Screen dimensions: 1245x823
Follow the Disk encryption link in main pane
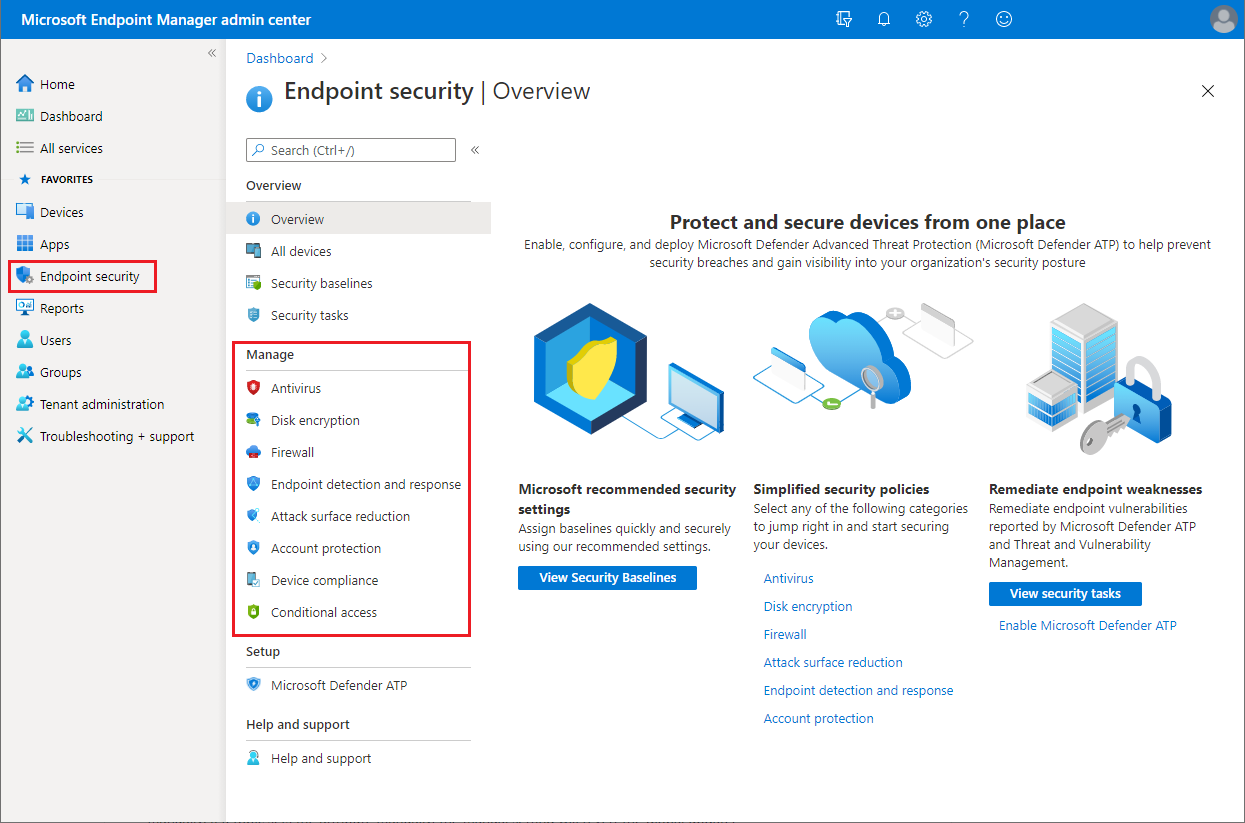coord(808,606)
